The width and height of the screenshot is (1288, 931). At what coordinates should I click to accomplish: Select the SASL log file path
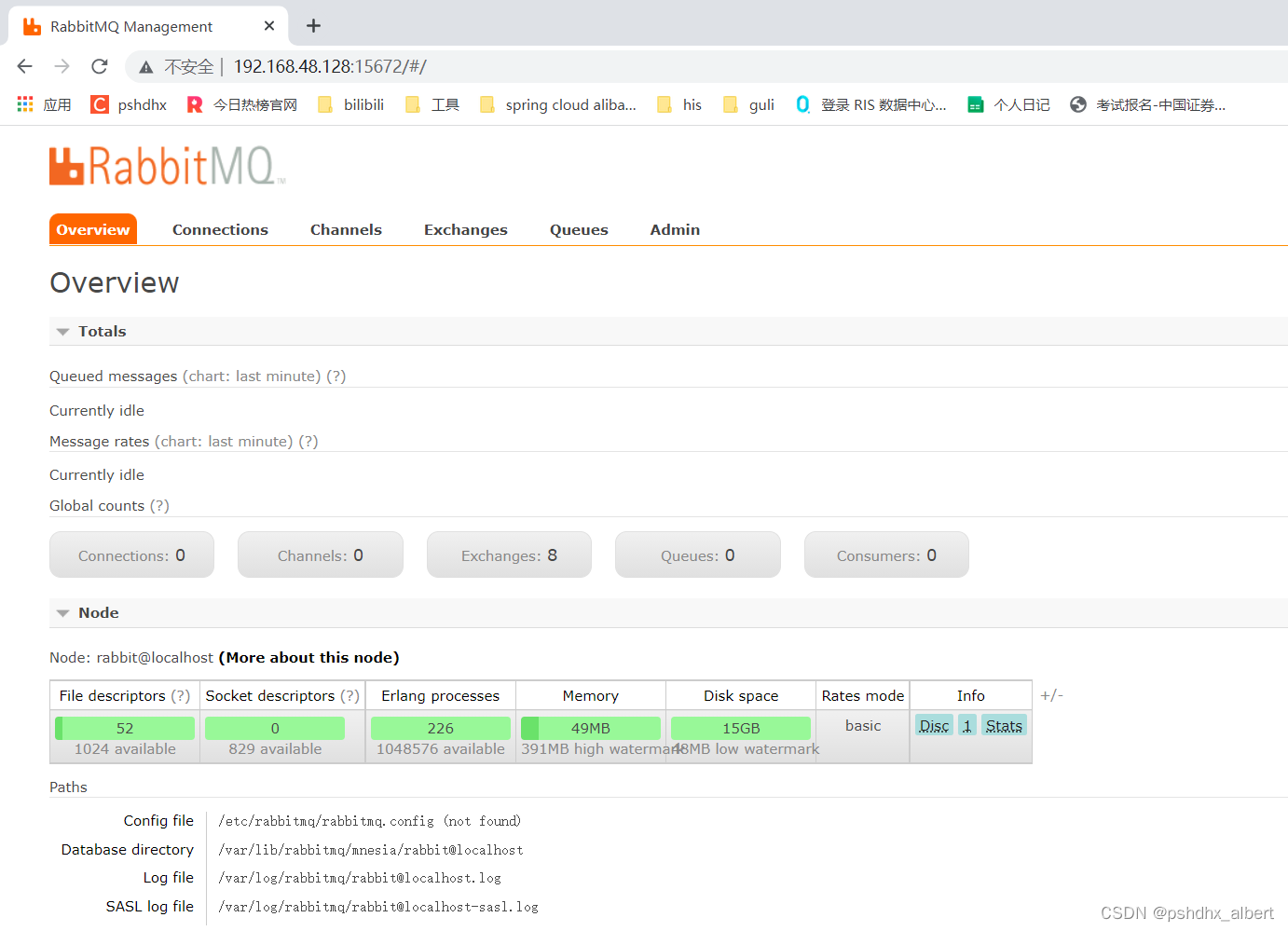click(378, 907)
